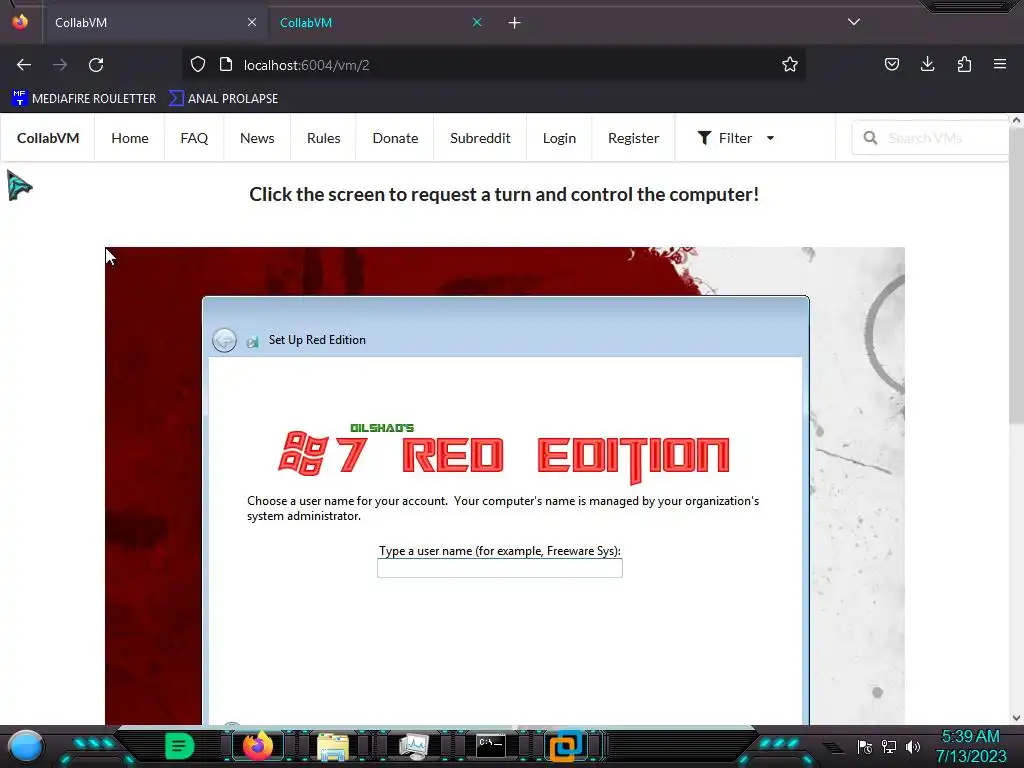This screenshot has width=1024, height=768.
Task: Open the system monitor taskbar icon
Action: point(413,746)
